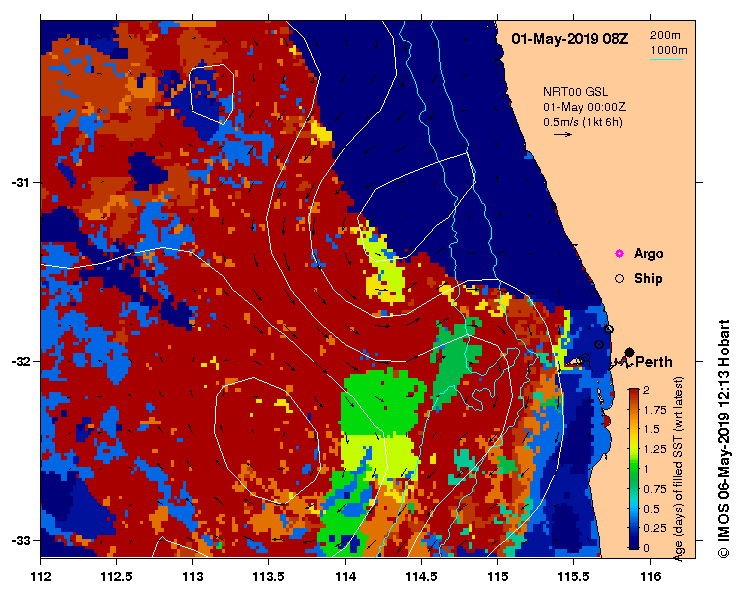
Task: Click latitude axis label -33
Action: tap(20, 541)
